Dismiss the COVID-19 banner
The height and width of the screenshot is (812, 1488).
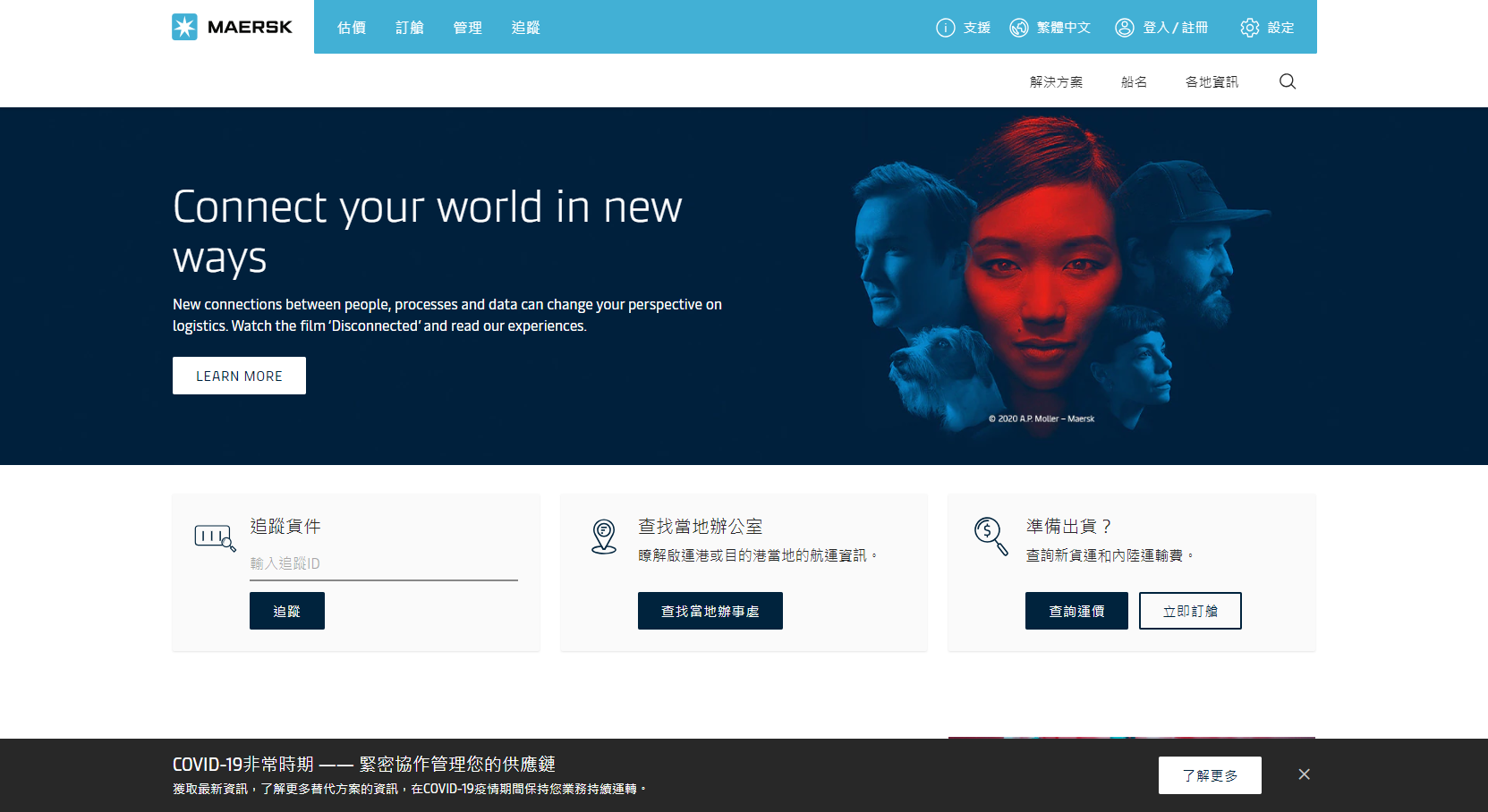[1304, 774]
